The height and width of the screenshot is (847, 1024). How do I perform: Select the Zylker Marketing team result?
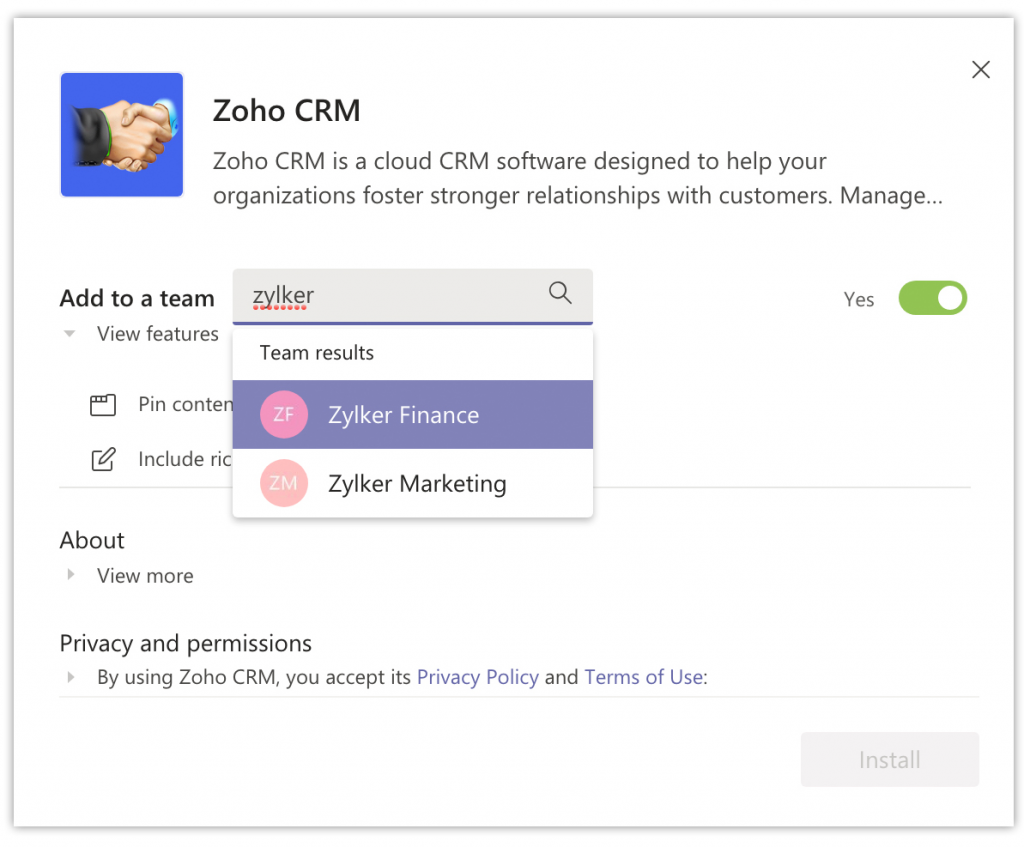click(416, 483)
